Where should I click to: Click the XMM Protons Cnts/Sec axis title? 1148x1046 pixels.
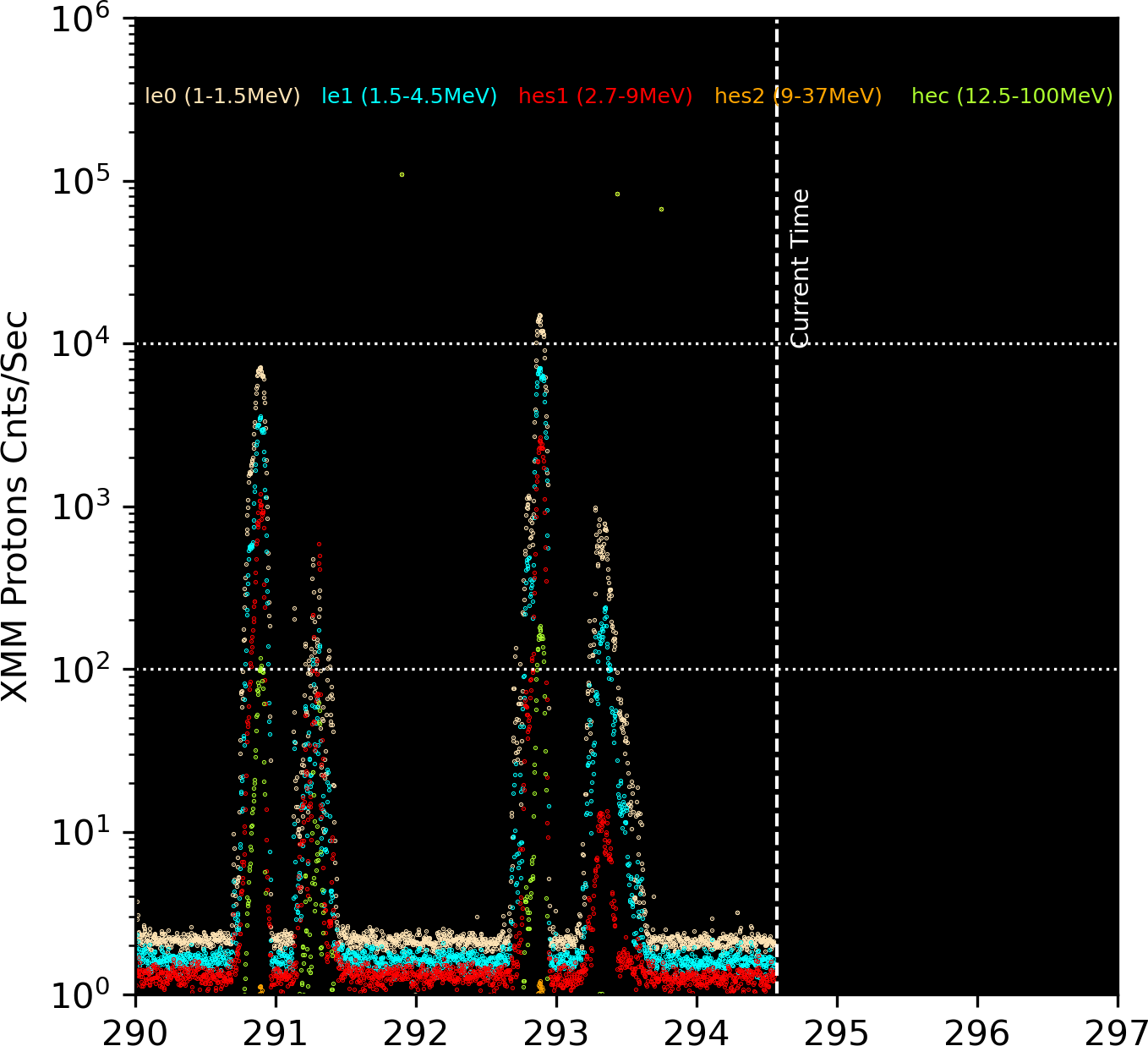17,507
